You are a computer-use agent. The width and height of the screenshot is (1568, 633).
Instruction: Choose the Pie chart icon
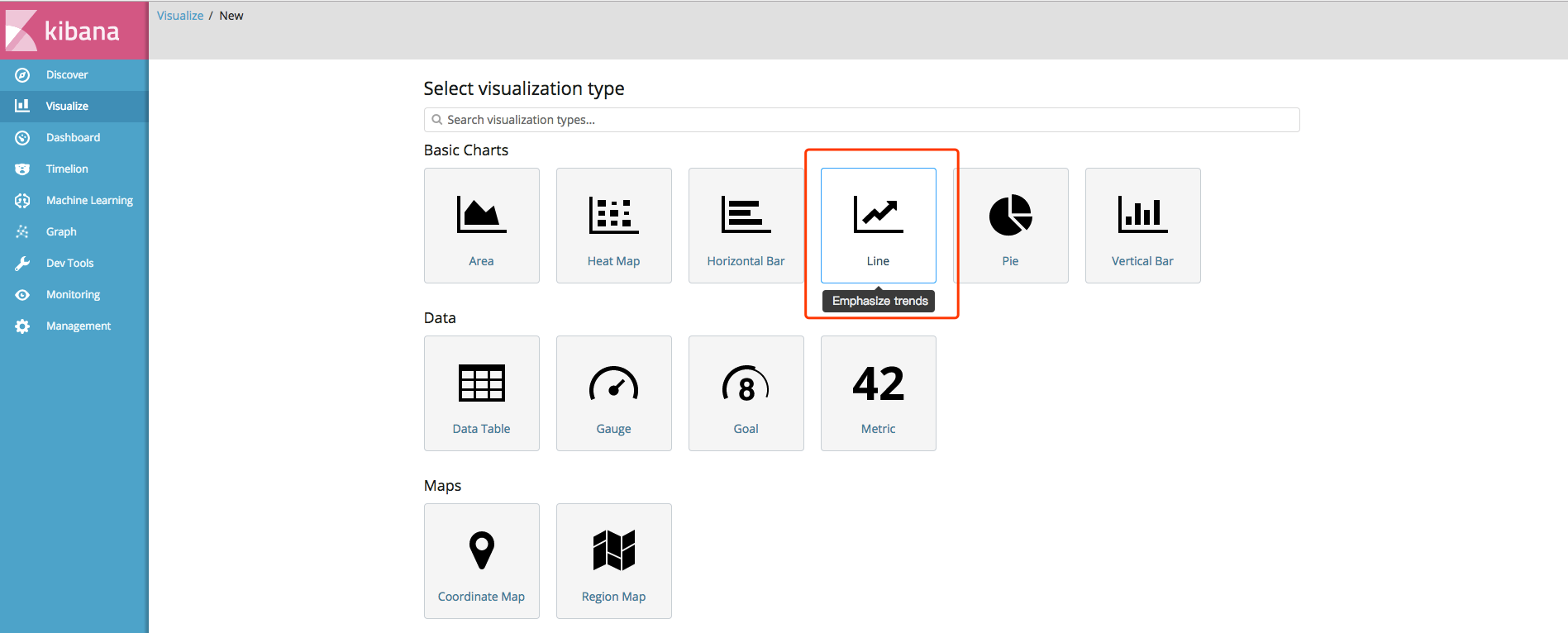click(x=1010, y=215)
